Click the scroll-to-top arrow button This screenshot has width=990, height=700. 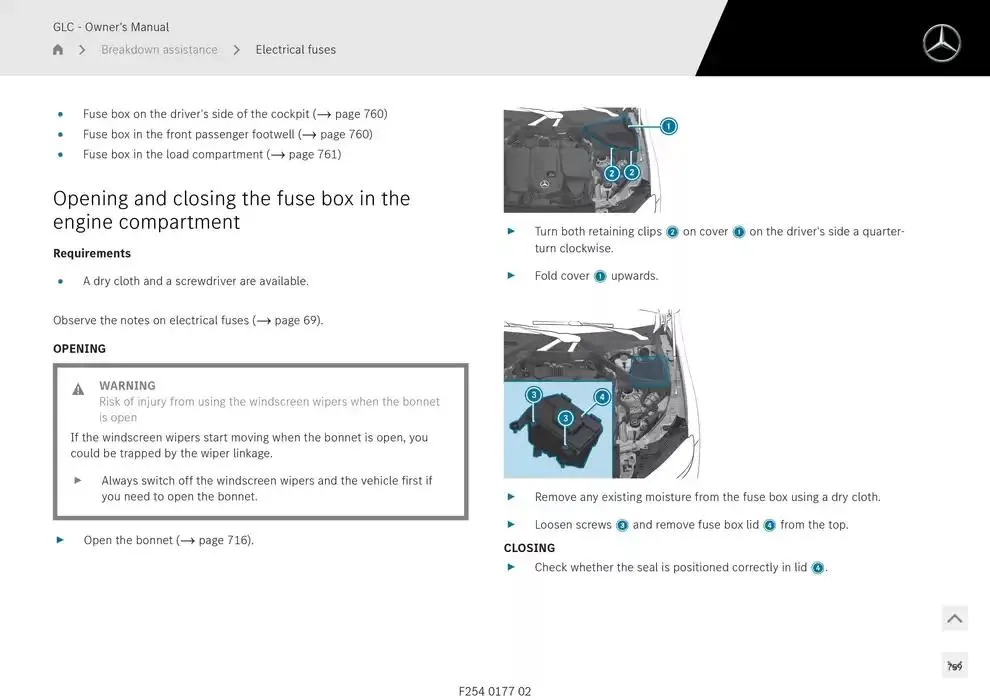954,619
